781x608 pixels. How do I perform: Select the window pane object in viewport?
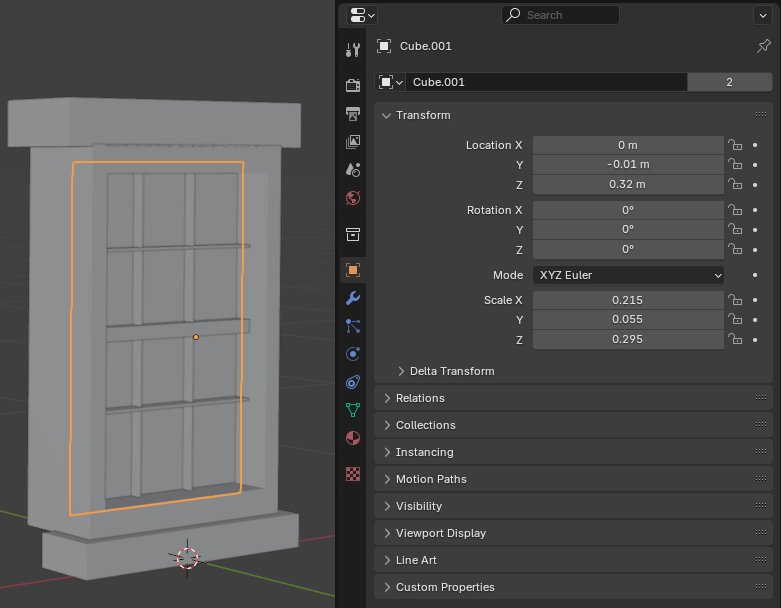coord(157,338)
